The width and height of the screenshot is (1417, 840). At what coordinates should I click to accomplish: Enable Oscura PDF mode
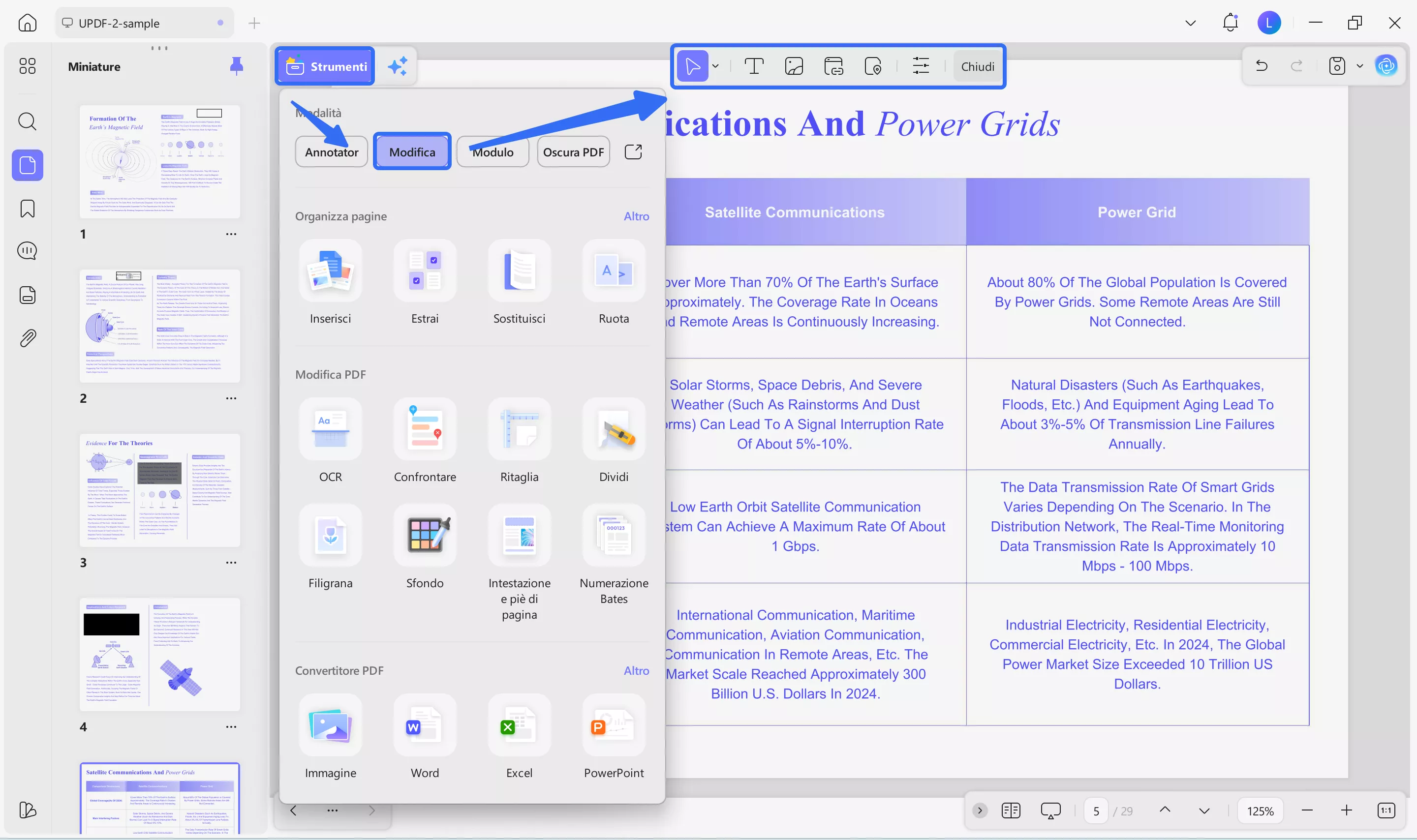tap(573, 151)
